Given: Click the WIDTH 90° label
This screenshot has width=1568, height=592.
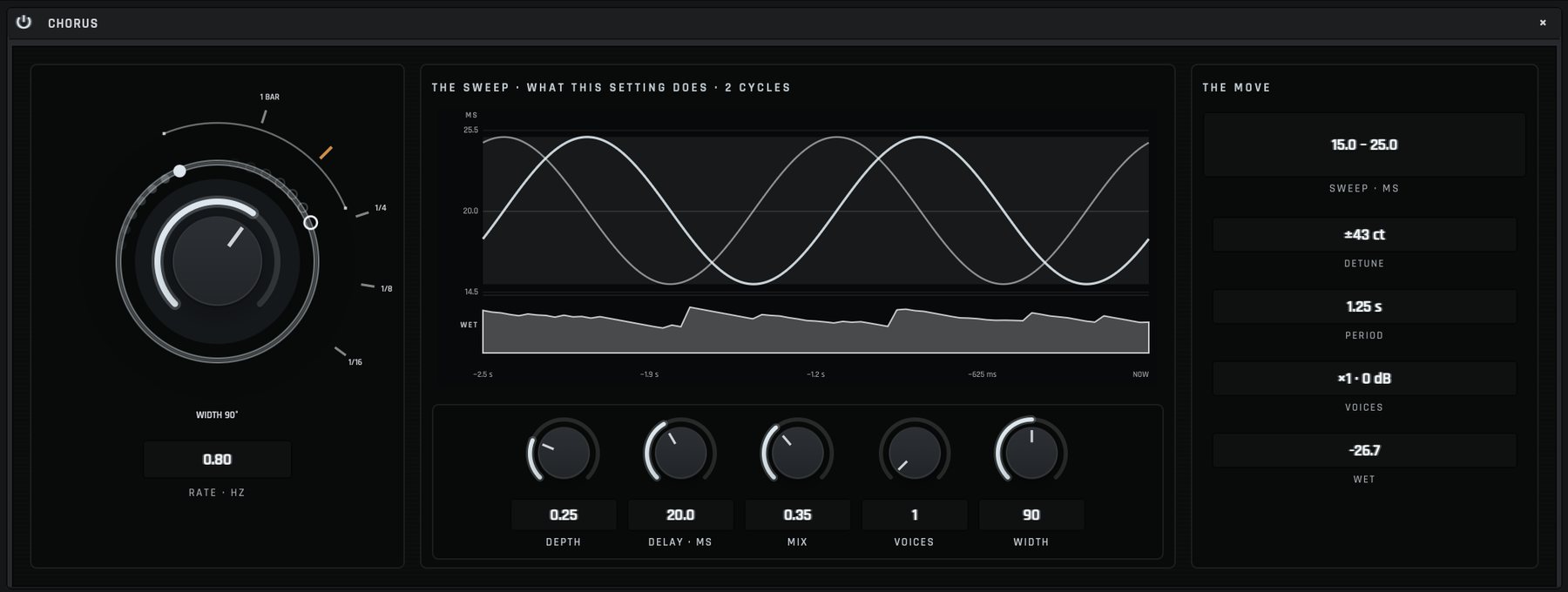Looking at the screenshot, I should tap(217, 415).
